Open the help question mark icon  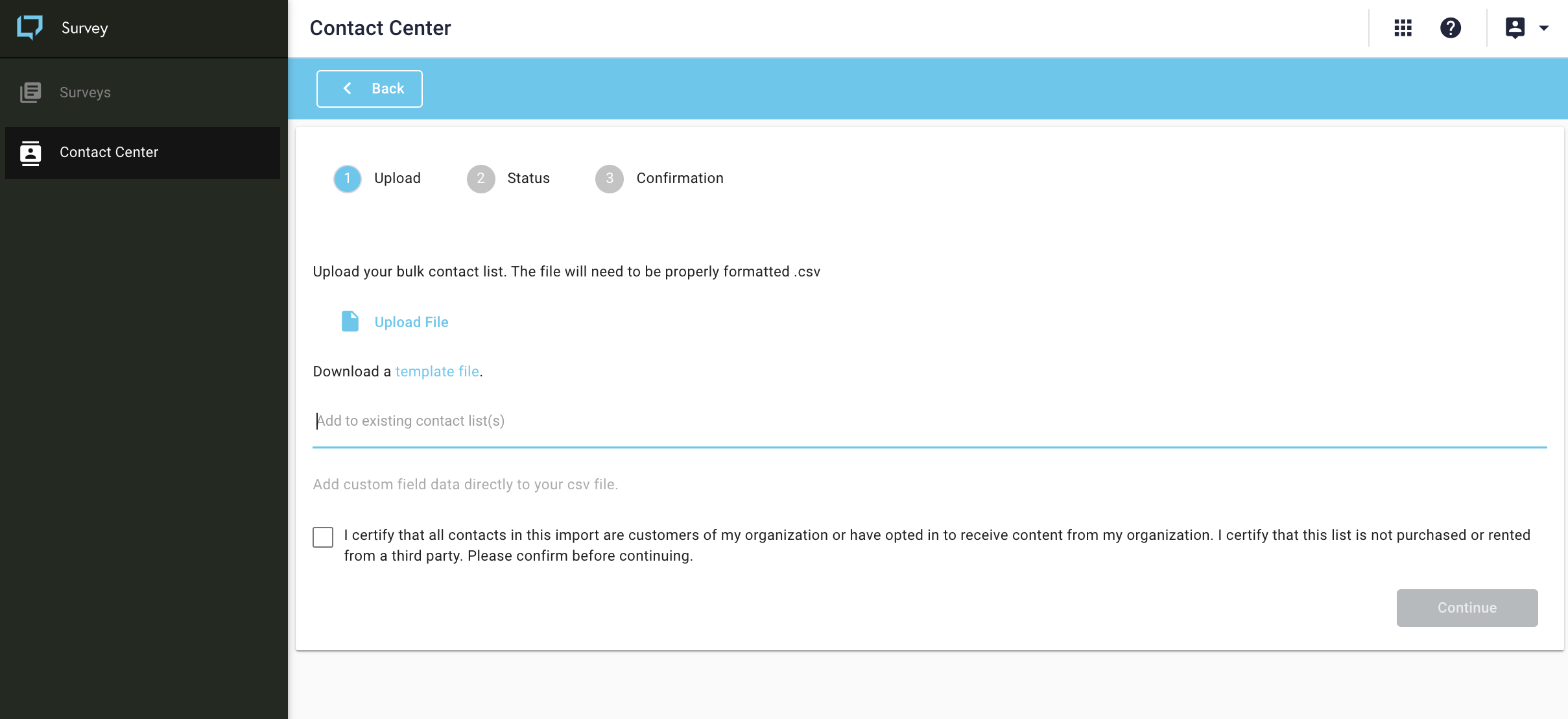pos(1450,28)
